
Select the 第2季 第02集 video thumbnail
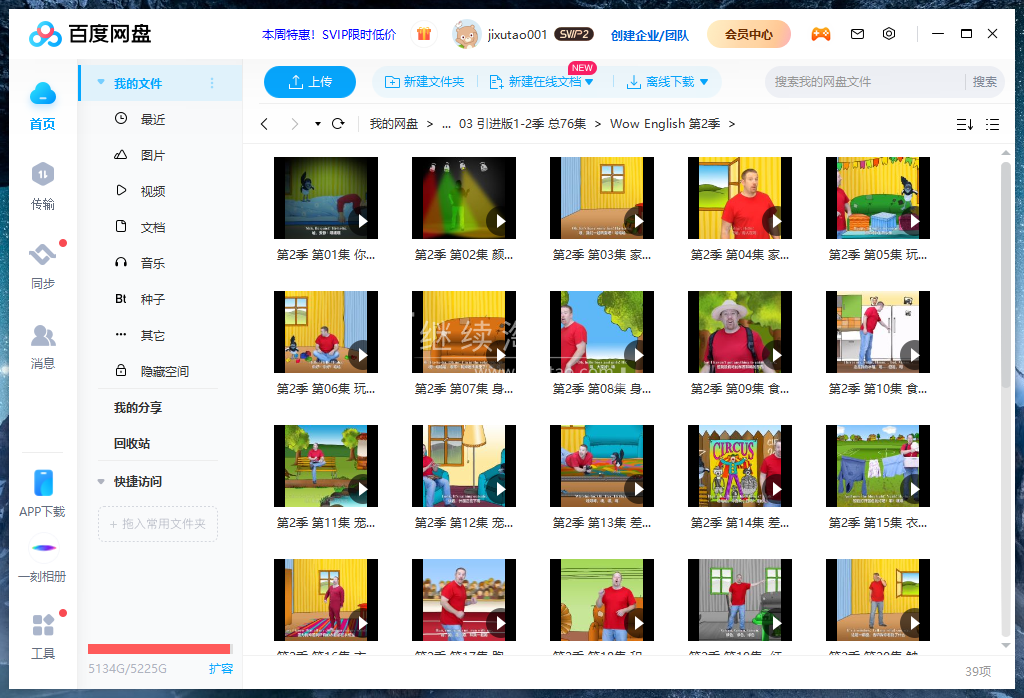pyautogui.click(x=464, y=198)
